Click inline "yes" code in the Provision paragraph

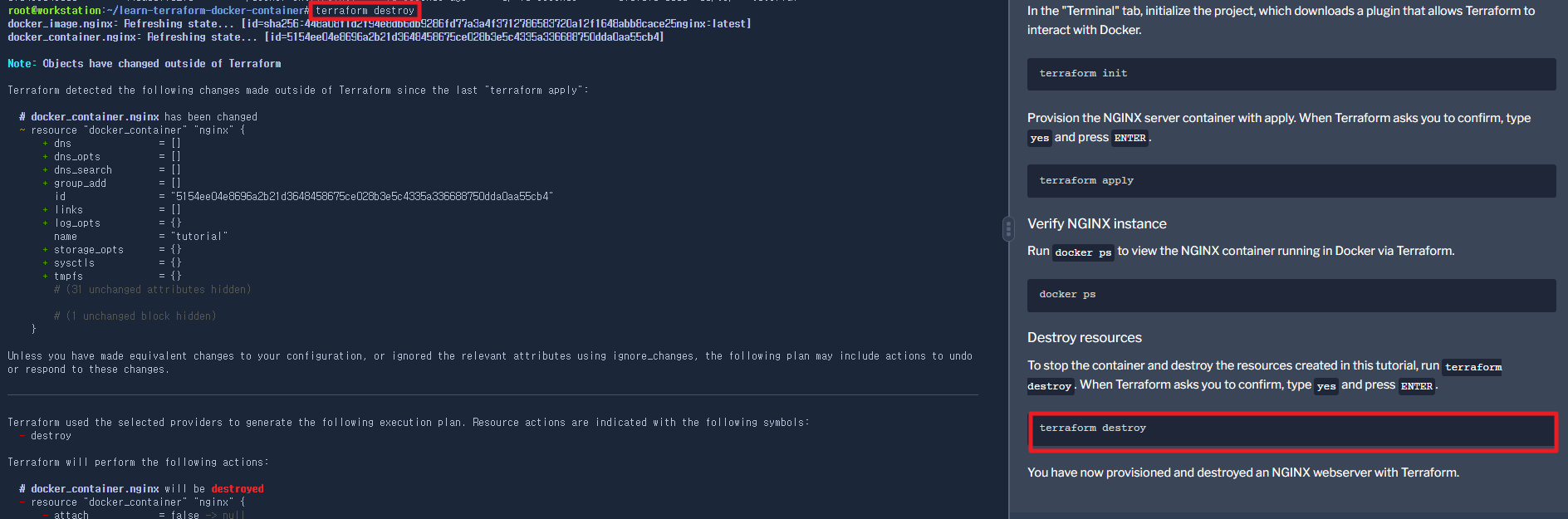coord(1040,138)
